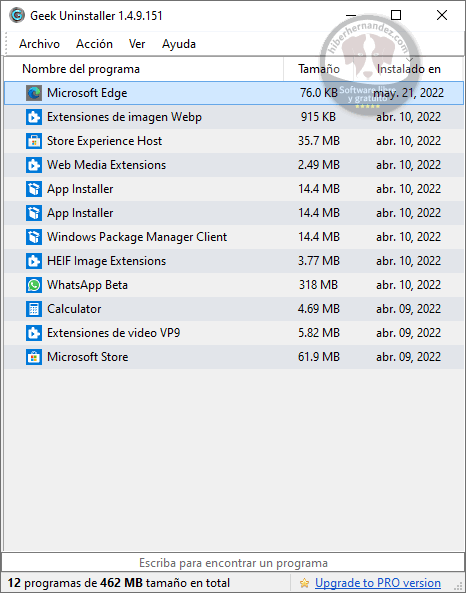Sort by Nombre del programa column header
The width and height of the screenshot is (466, 593).
tap(144, 69)
